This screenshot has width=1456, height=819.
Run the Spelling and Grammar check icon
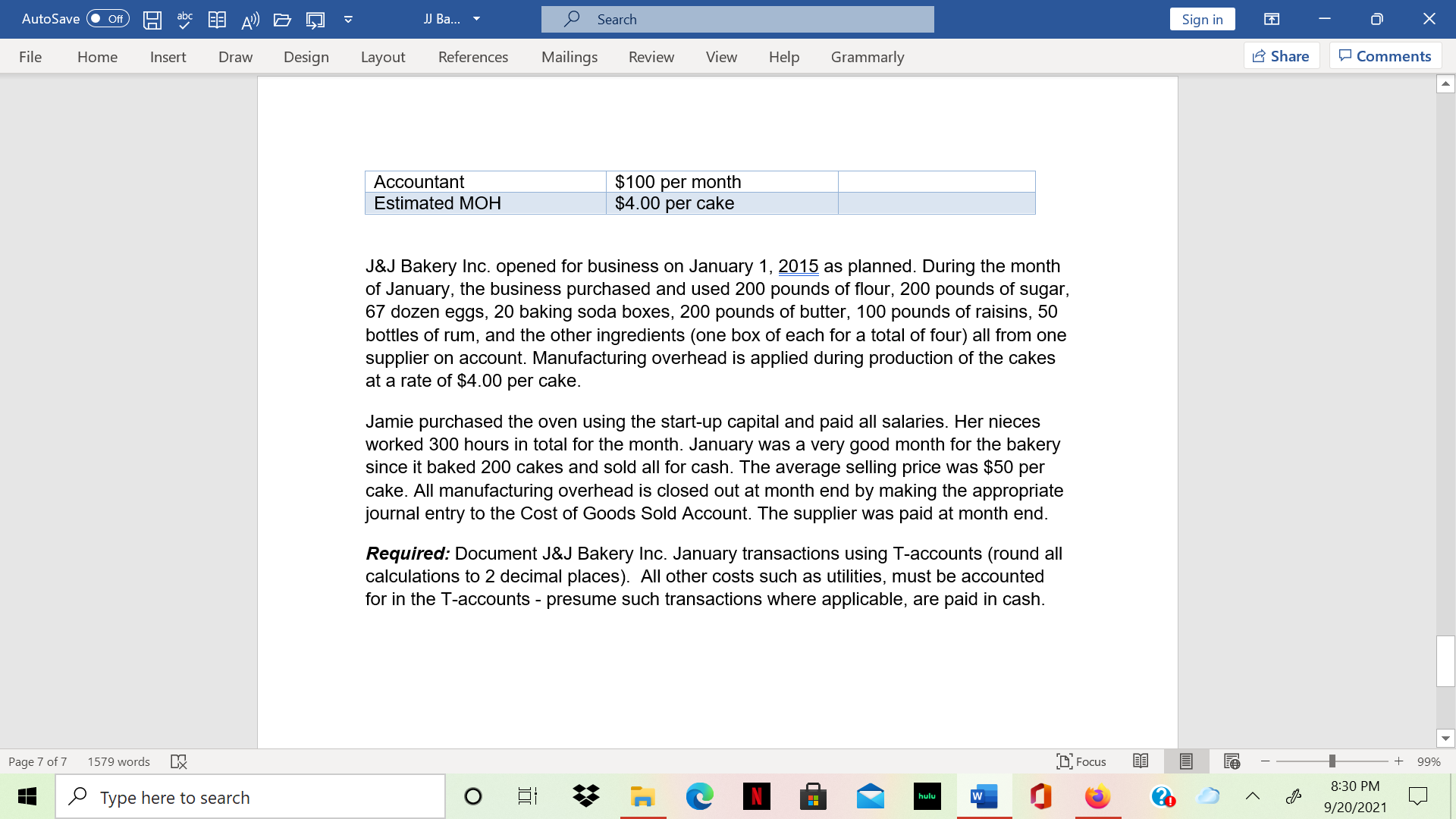(x=184, y=20)
